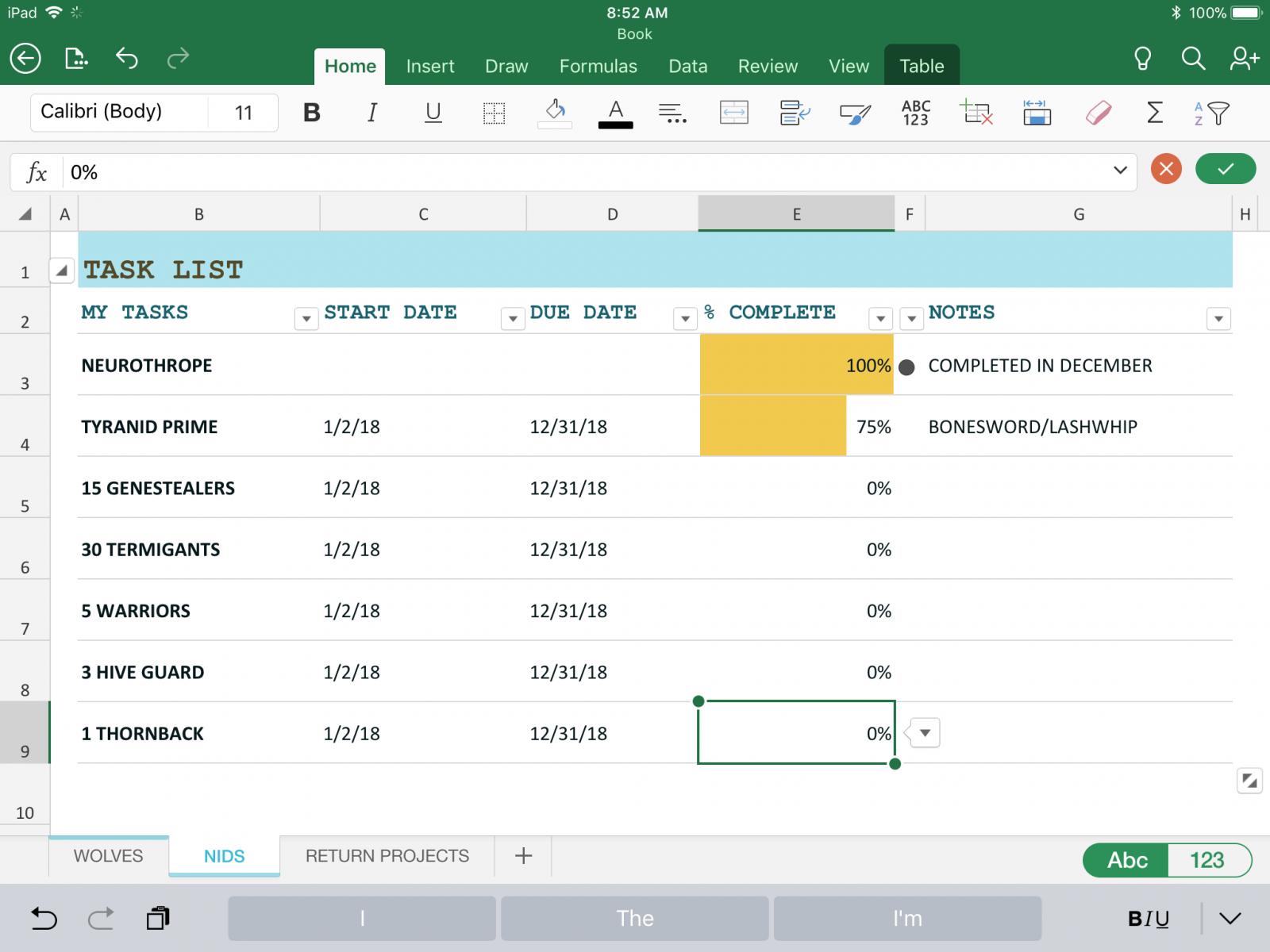Toggle underline formatting in ribbon
This screenshot has height=952, width=1270.
point(433,113)
